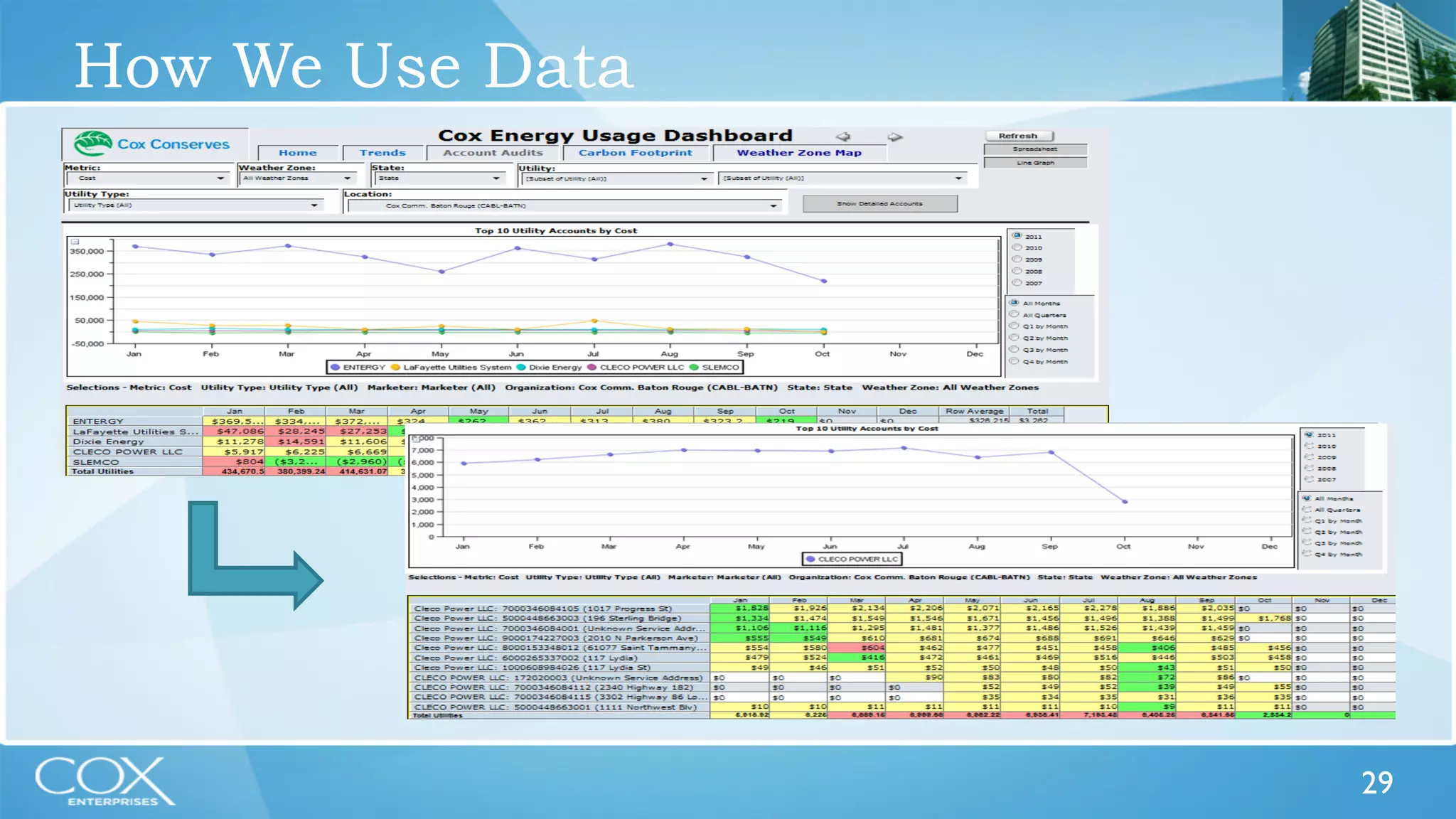Click the Cox Conserves leaf logo

coord(93,143)
